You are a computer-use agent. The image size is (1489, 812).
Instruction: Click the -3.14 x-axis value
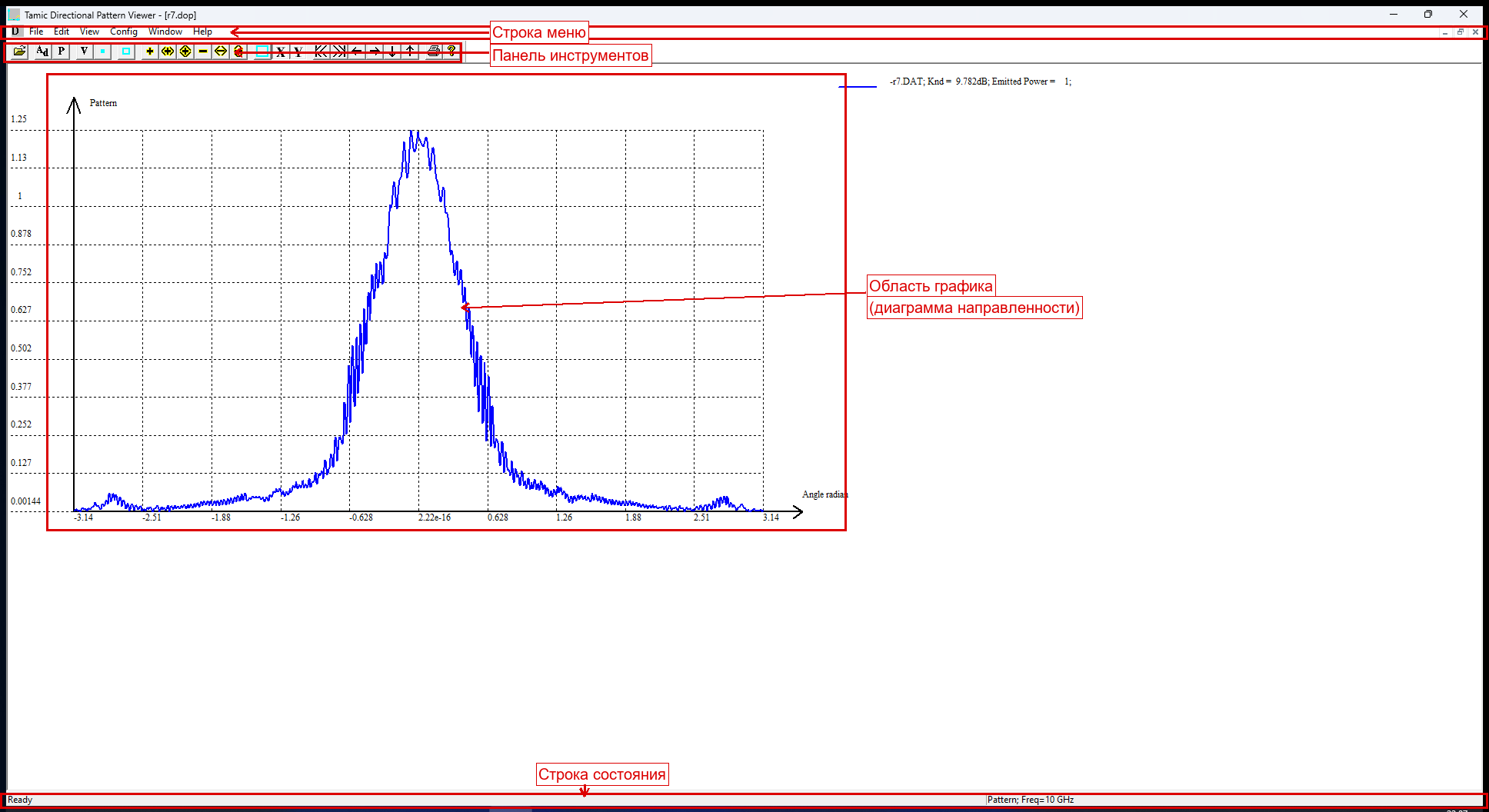83,517
